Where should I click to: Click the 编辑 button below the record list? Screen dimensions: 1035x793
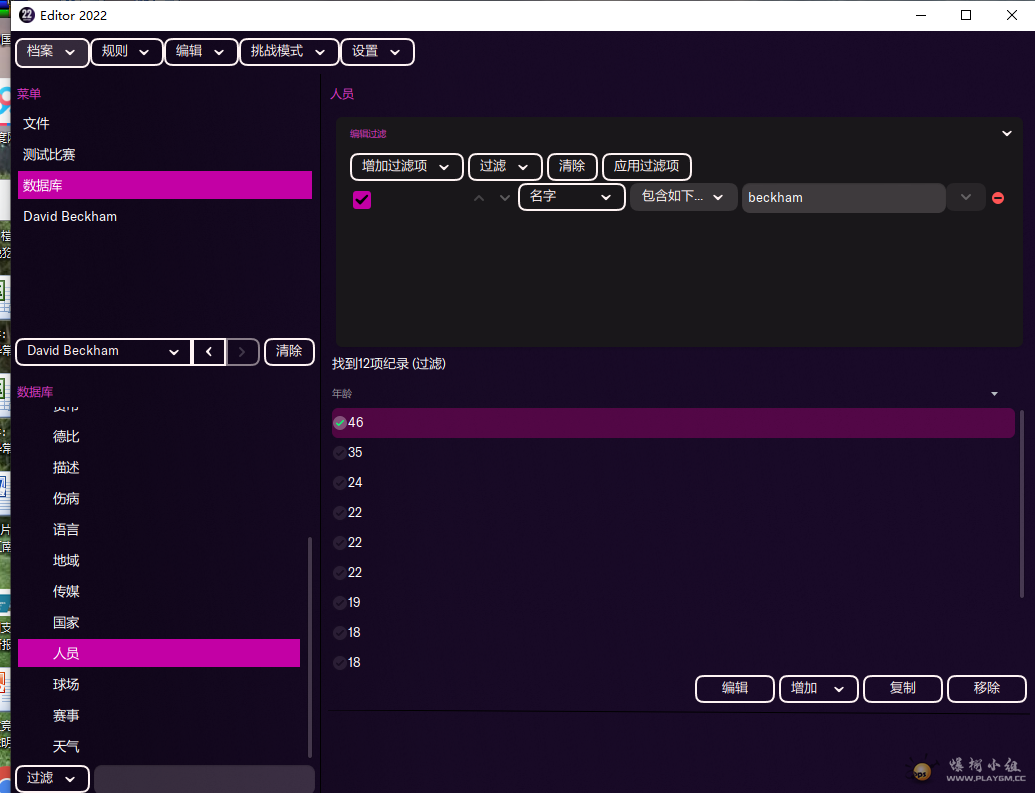coord(735,688)
